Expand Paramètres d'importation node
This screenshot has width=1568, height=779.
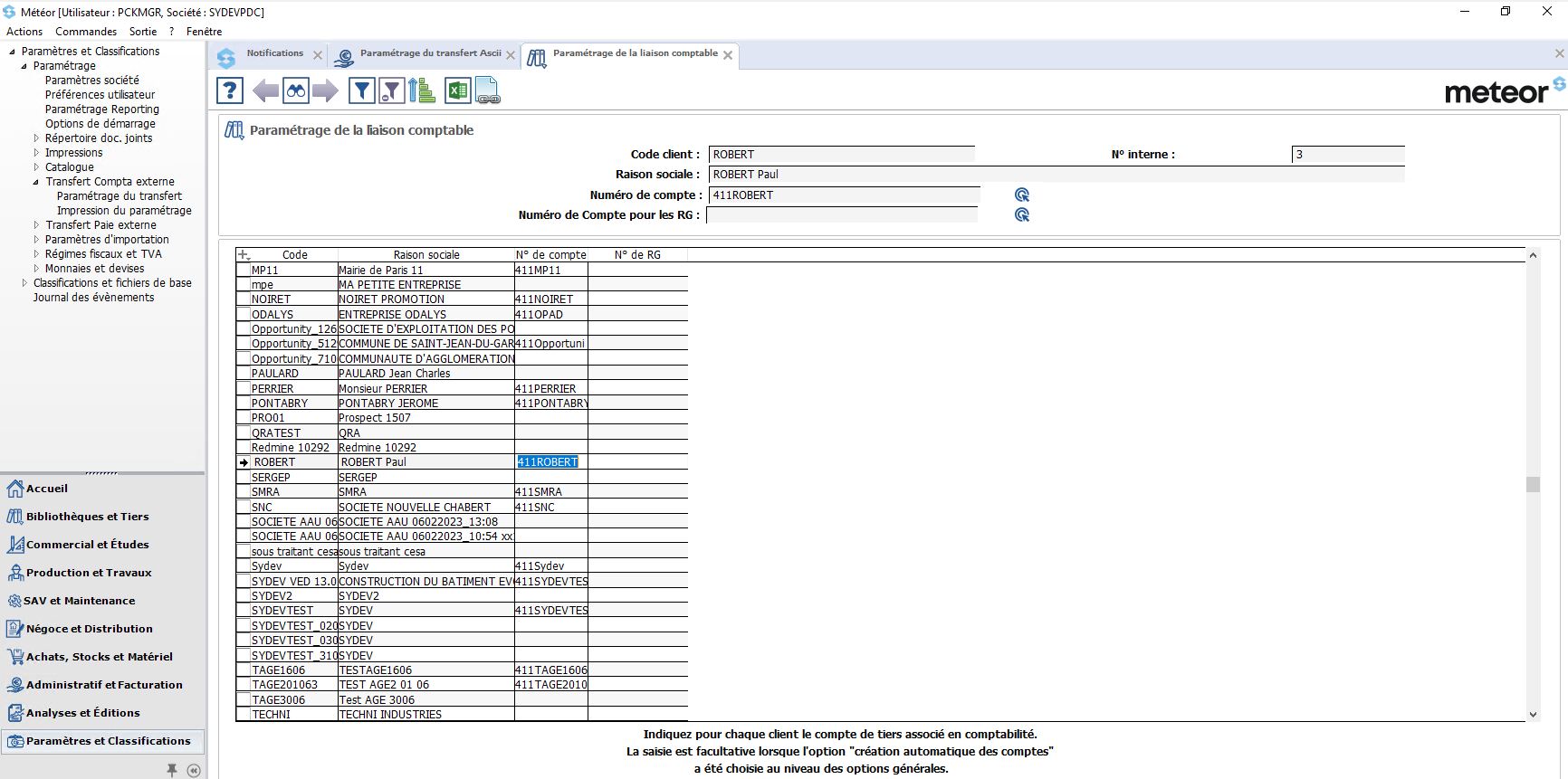tap(36, 240)
